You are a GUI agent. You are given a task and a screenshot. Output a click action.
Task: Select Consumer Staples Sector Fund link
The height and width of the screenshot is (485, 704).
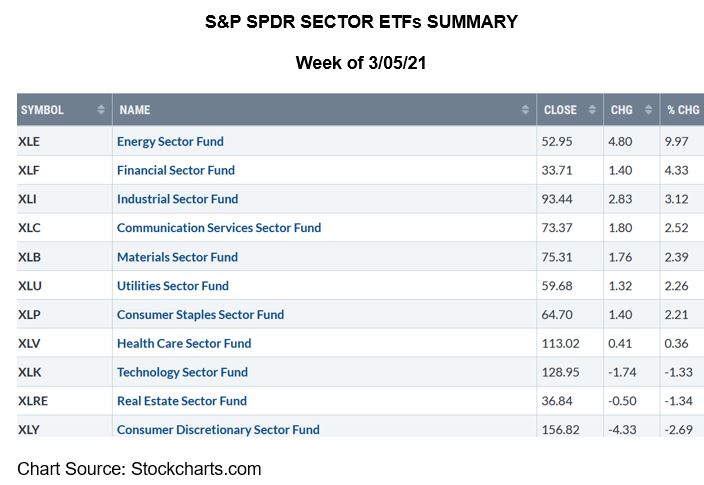(200, 315)
